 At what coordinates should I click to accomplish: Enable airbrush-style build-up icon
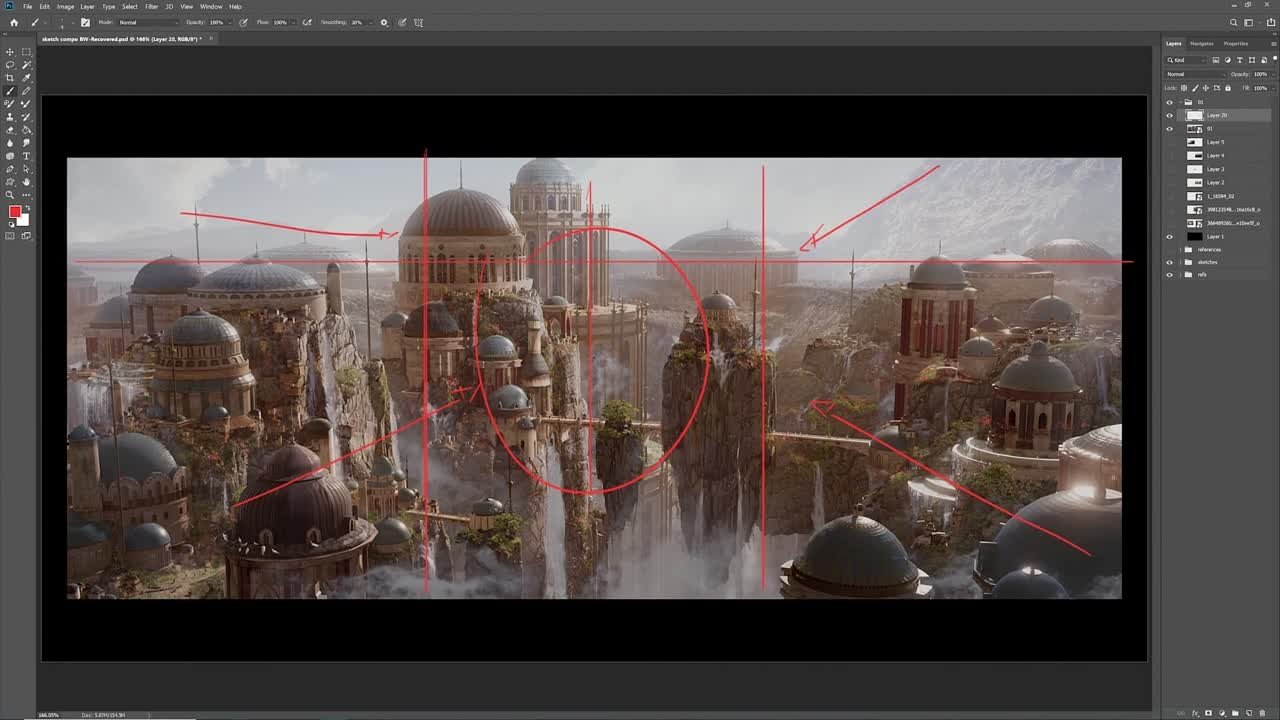[307, 22]
